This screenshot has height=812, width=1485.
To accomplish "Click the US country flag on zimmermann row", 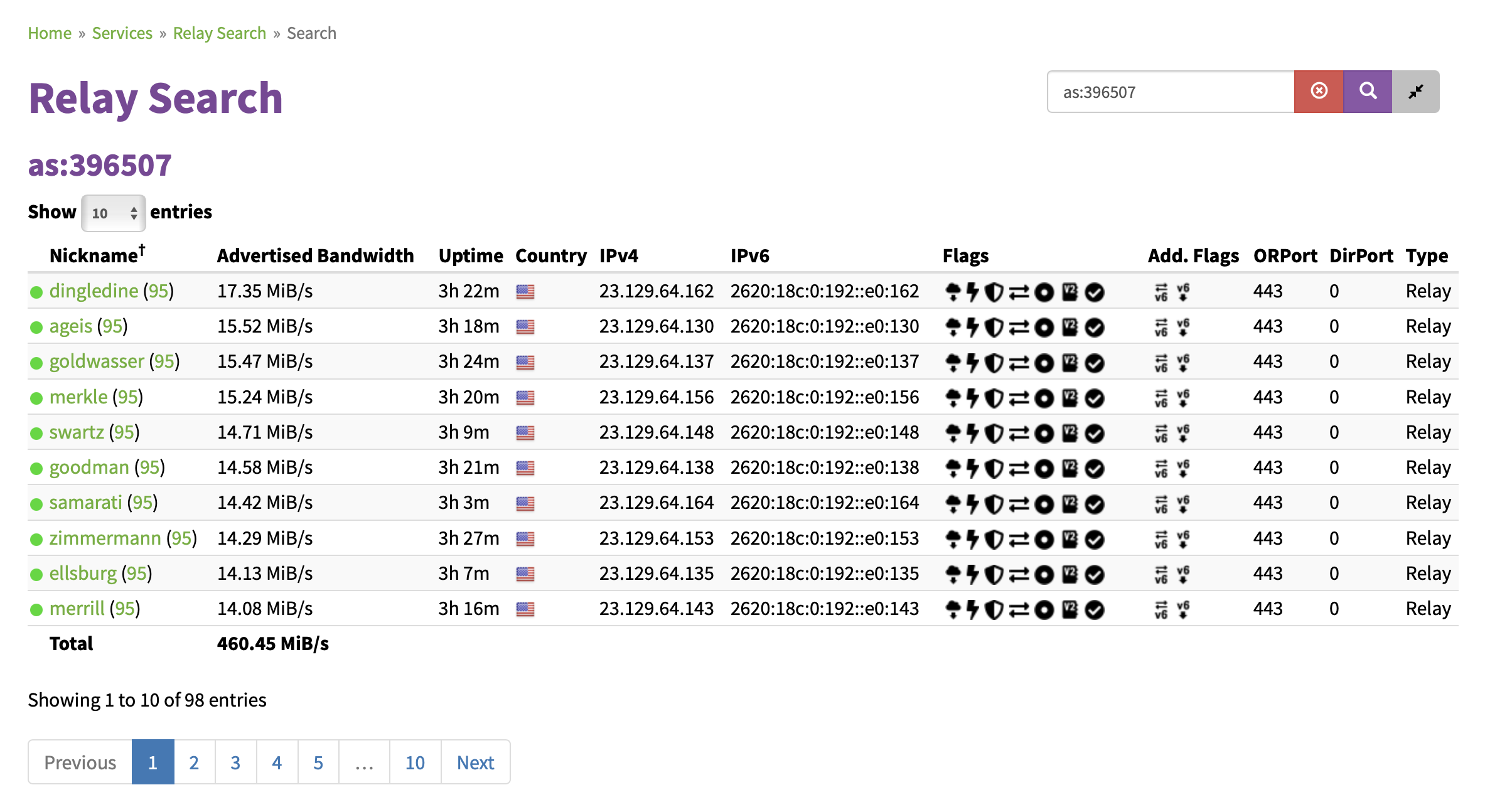I will click(525, 539).
